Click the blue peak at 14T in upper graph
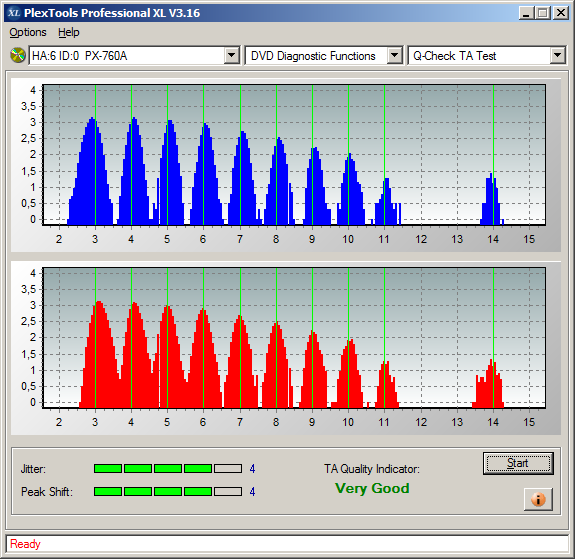 [x=492, y=198]
